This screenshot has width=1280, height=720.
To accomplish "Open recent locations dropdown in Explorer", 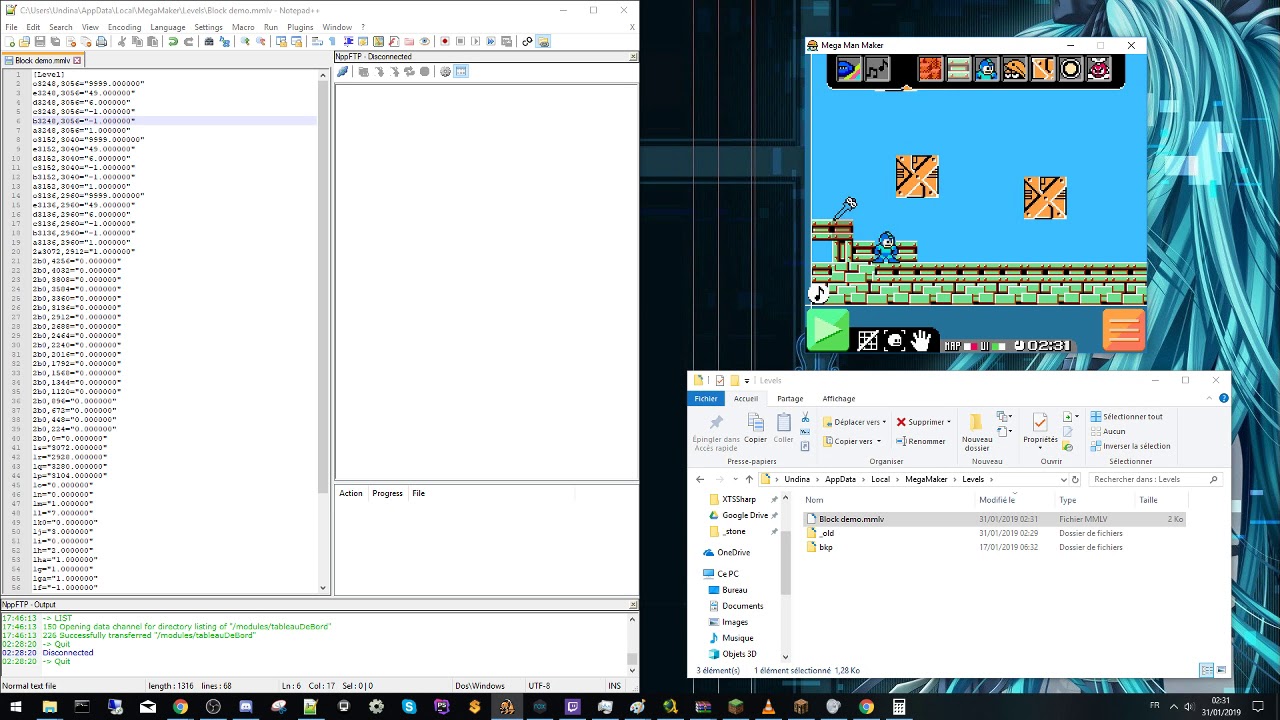I will pyautogui.click(x=735, y=479).
